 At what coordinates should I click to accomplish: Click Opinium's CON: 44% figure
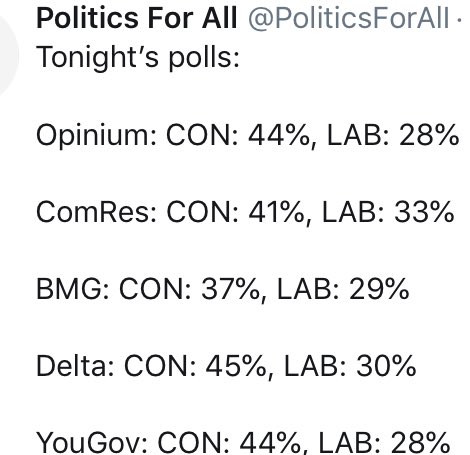point(238,135)
